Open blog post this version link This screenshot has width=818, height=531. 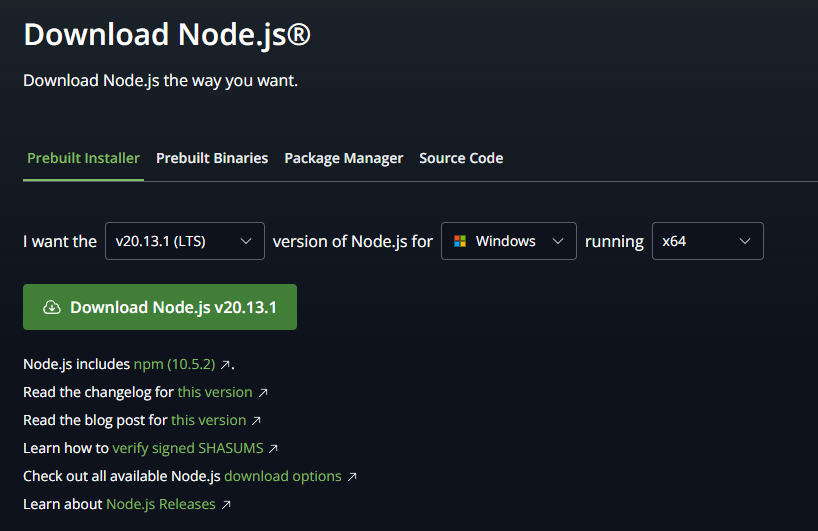(209, 420)
